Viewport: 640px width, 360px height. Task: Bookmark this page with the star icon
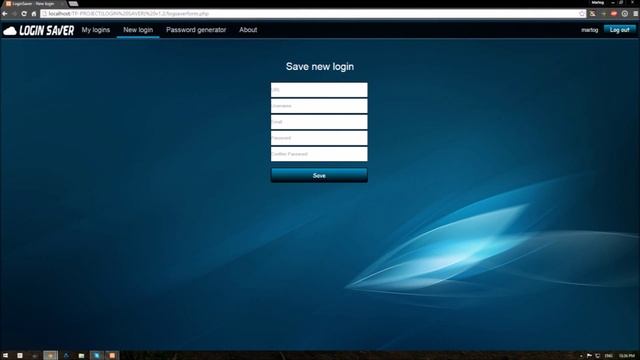tap(582, 13)
